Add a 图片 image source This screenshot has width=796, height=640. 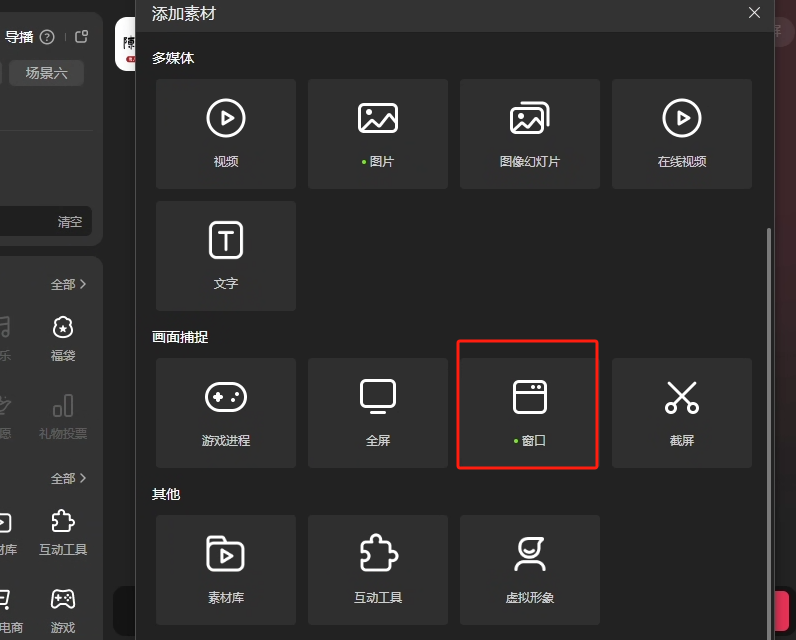pyautogui.click(x=378, y=134)
